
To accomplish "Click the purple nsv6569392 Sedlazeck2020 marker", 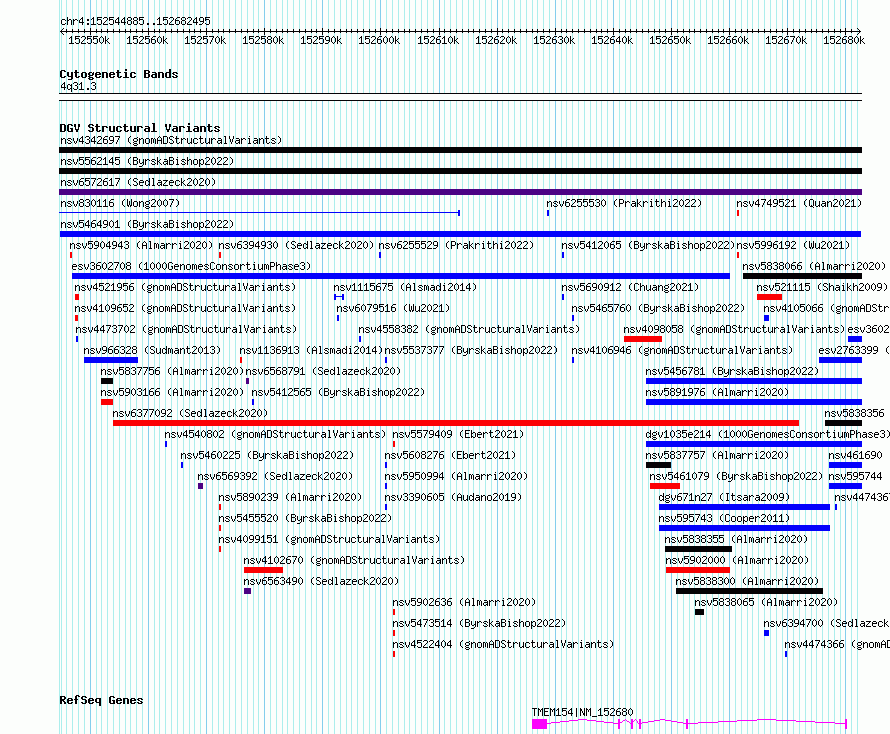I will click(x=200, y=486).
